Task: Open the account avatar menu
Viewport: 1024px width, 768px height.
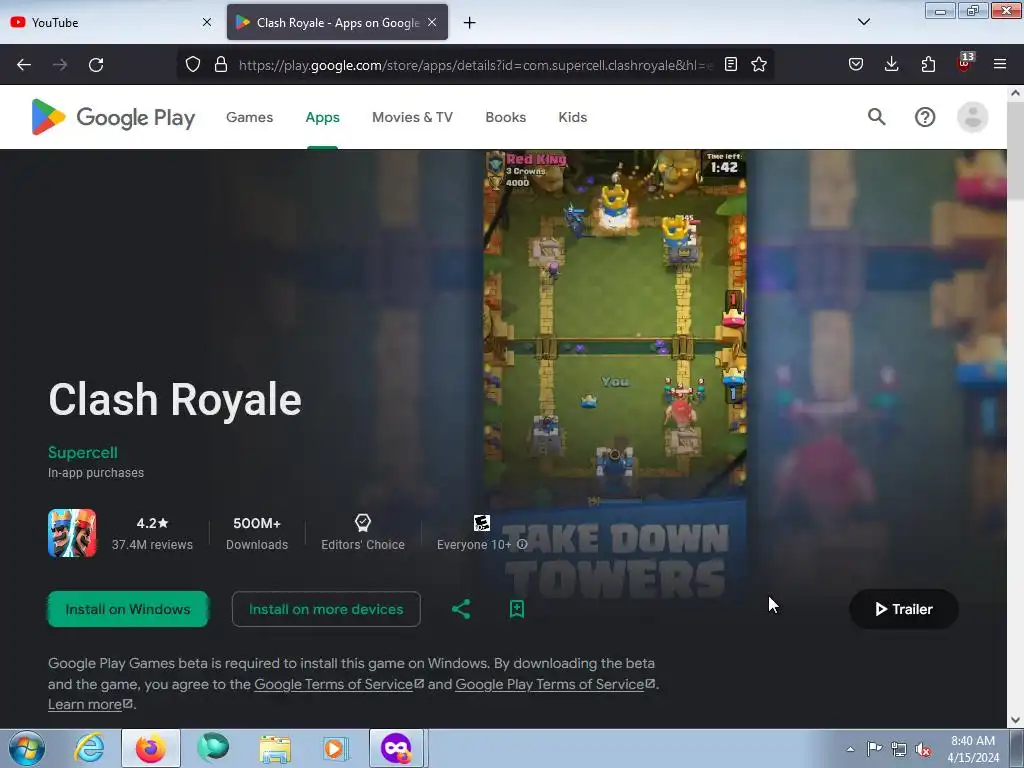Action: click(x=972, y=118)
